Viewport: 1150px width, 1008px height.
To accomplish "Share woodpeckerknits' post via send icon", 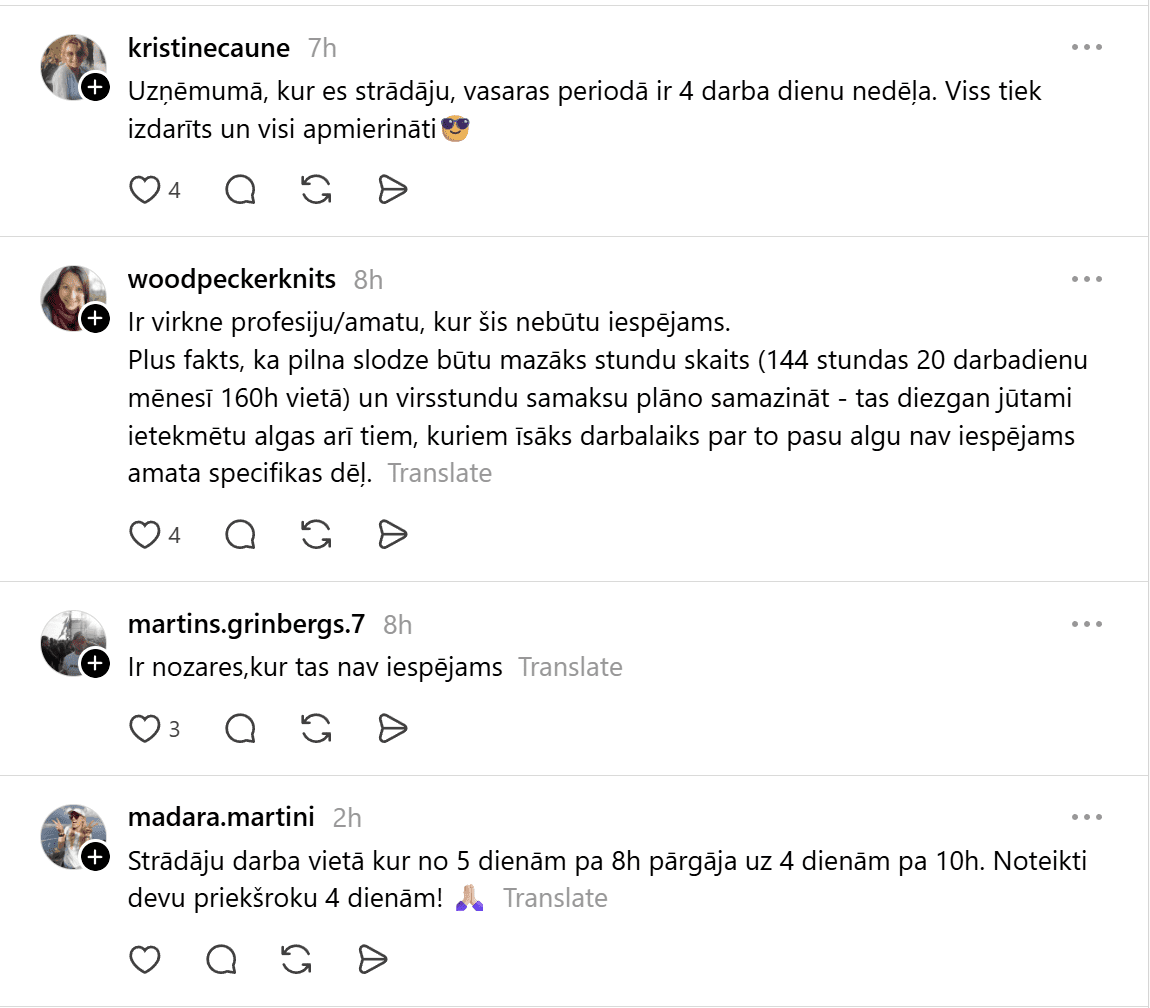I will pos(393,535).
